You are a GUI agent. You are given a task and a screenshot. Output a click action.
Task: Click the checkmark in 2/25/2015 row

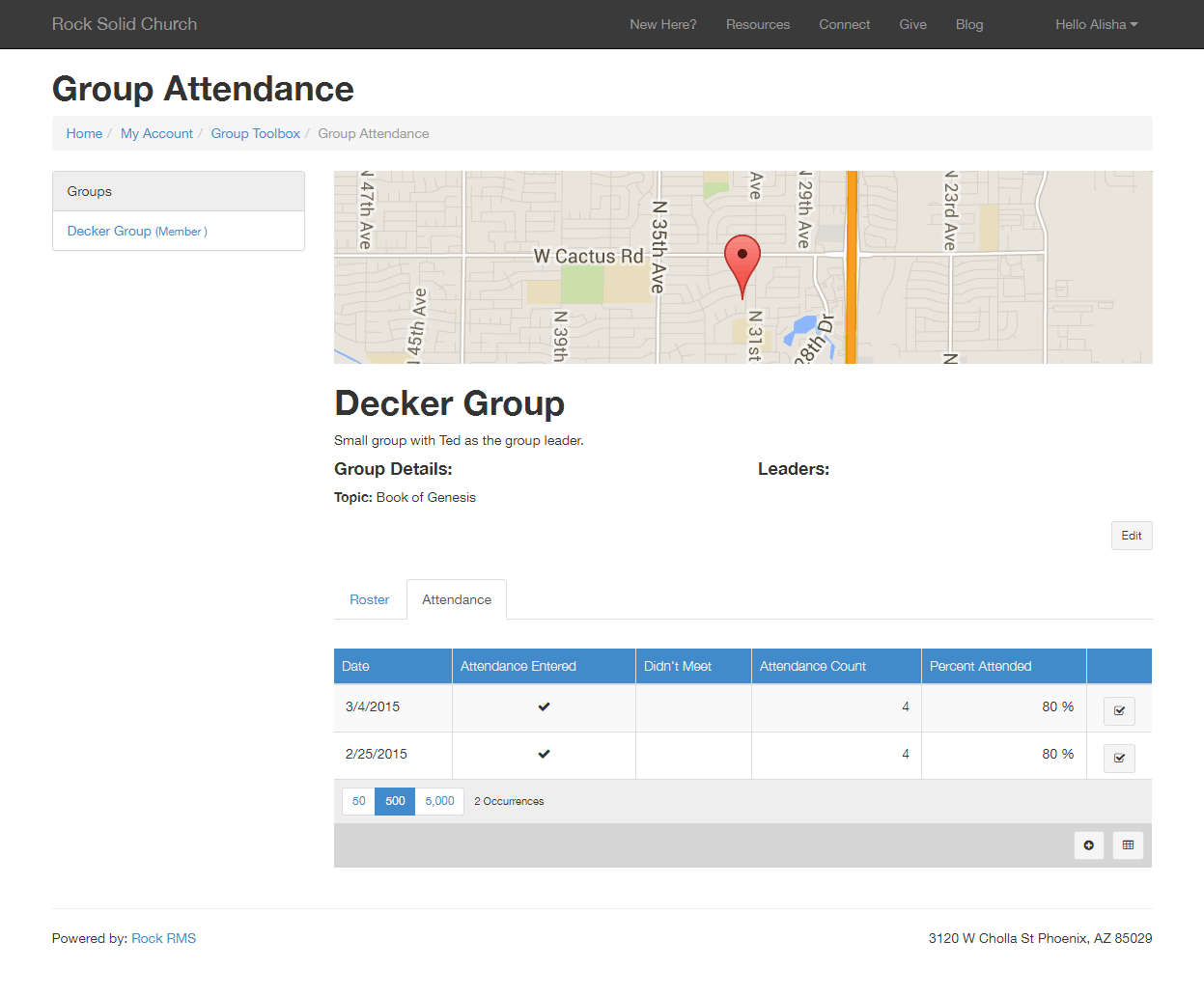[x=544, y=754]
